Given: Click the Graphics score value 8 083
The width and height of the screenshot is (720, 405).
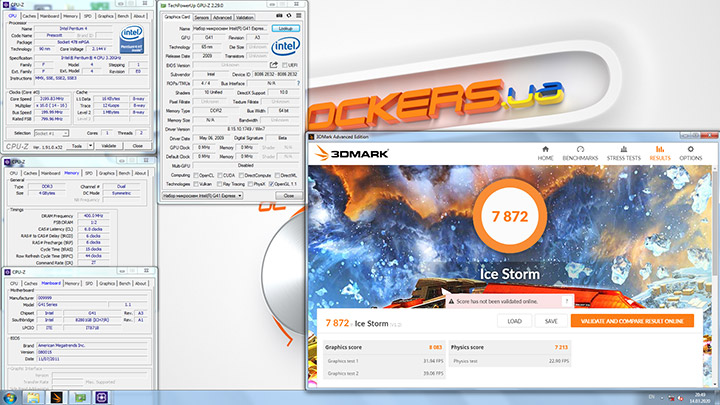Looking at the screenshot, I should click(x=435, y=347).
